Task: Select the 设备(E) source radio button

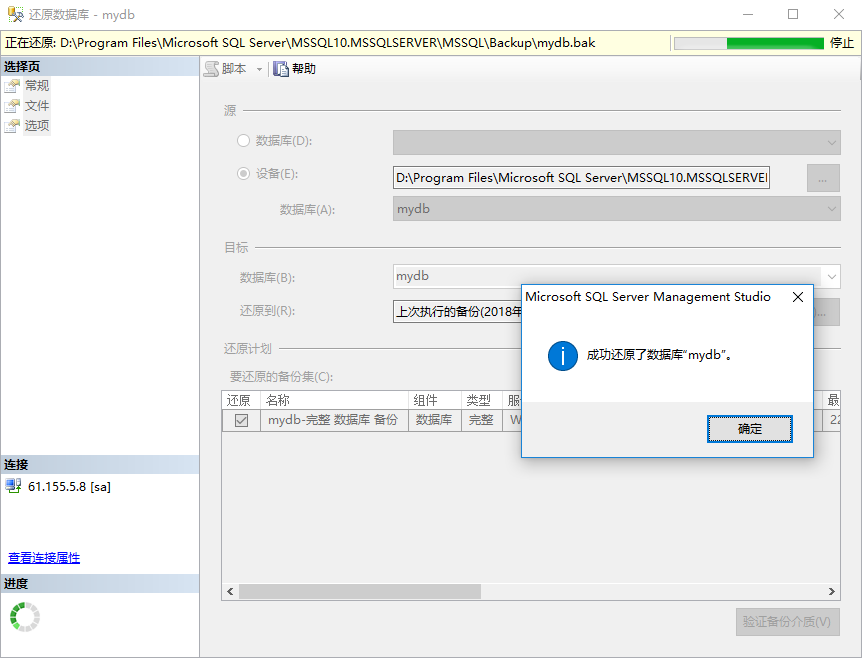Action: click(x=243, y=174)
